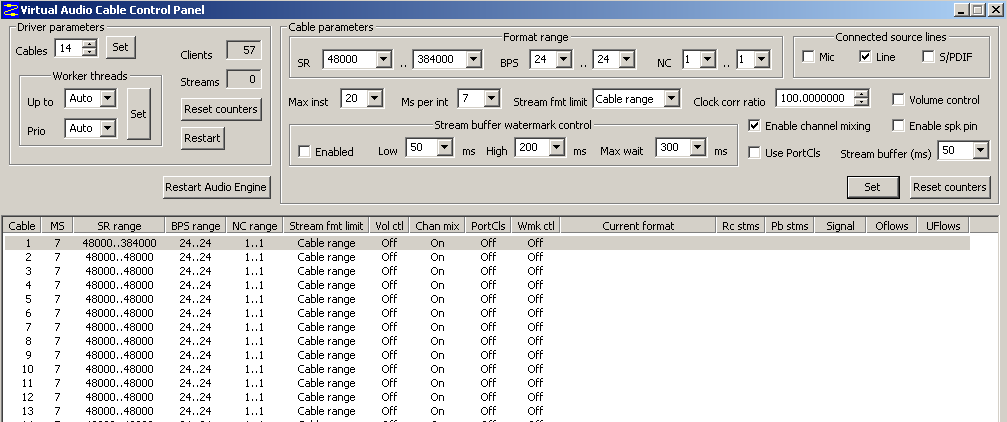The image size is (1007, 422).
Task: Click the UFlows column header
Action: tap(943, 225)
